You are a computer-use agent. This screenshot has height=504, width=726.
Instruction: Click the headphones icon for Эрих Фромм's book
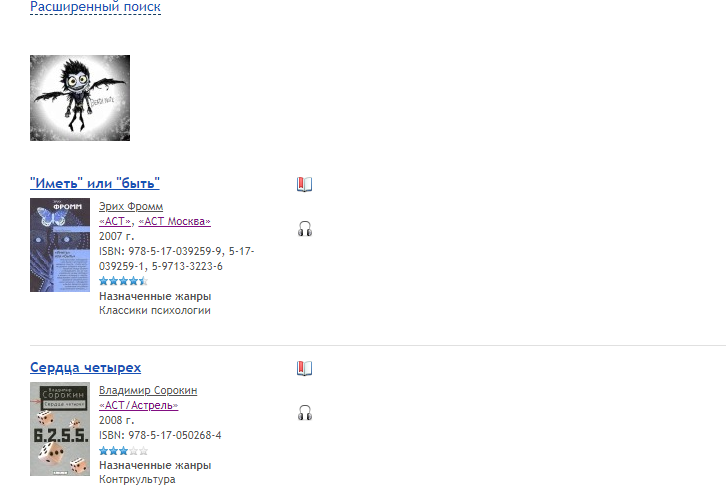305,229
